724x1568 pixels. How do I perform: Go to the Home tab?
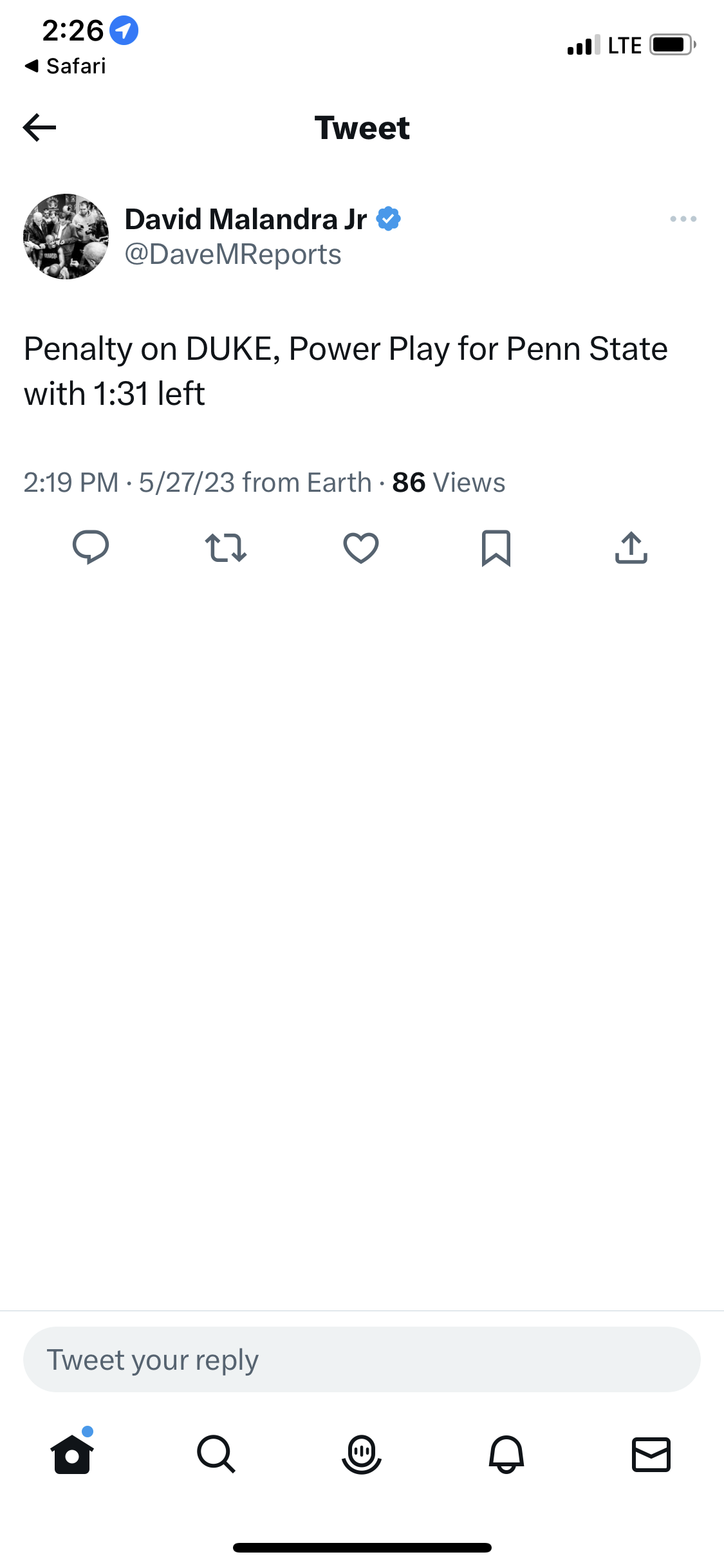[72, 1453]
